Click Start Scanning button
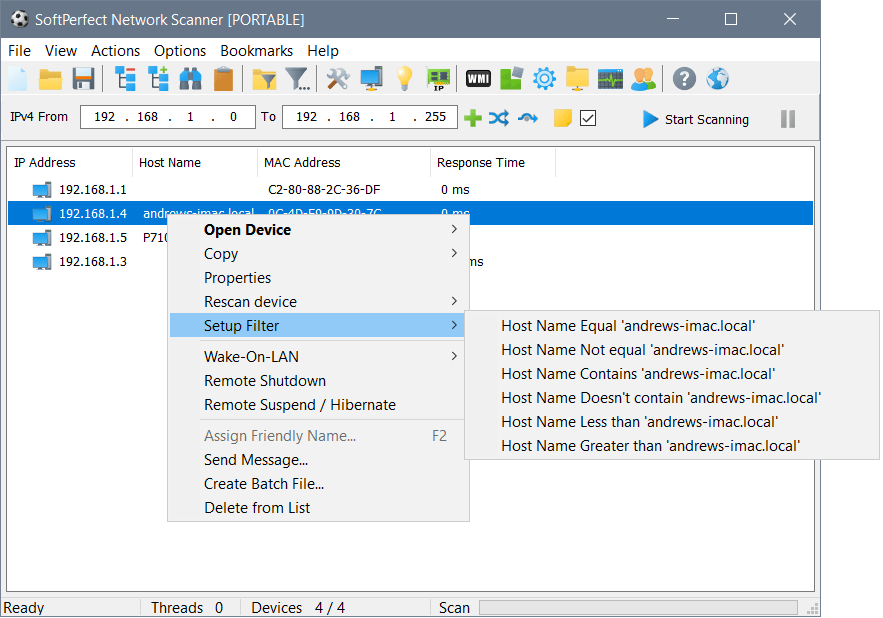The image size is (883, 618). coord(696,119)
